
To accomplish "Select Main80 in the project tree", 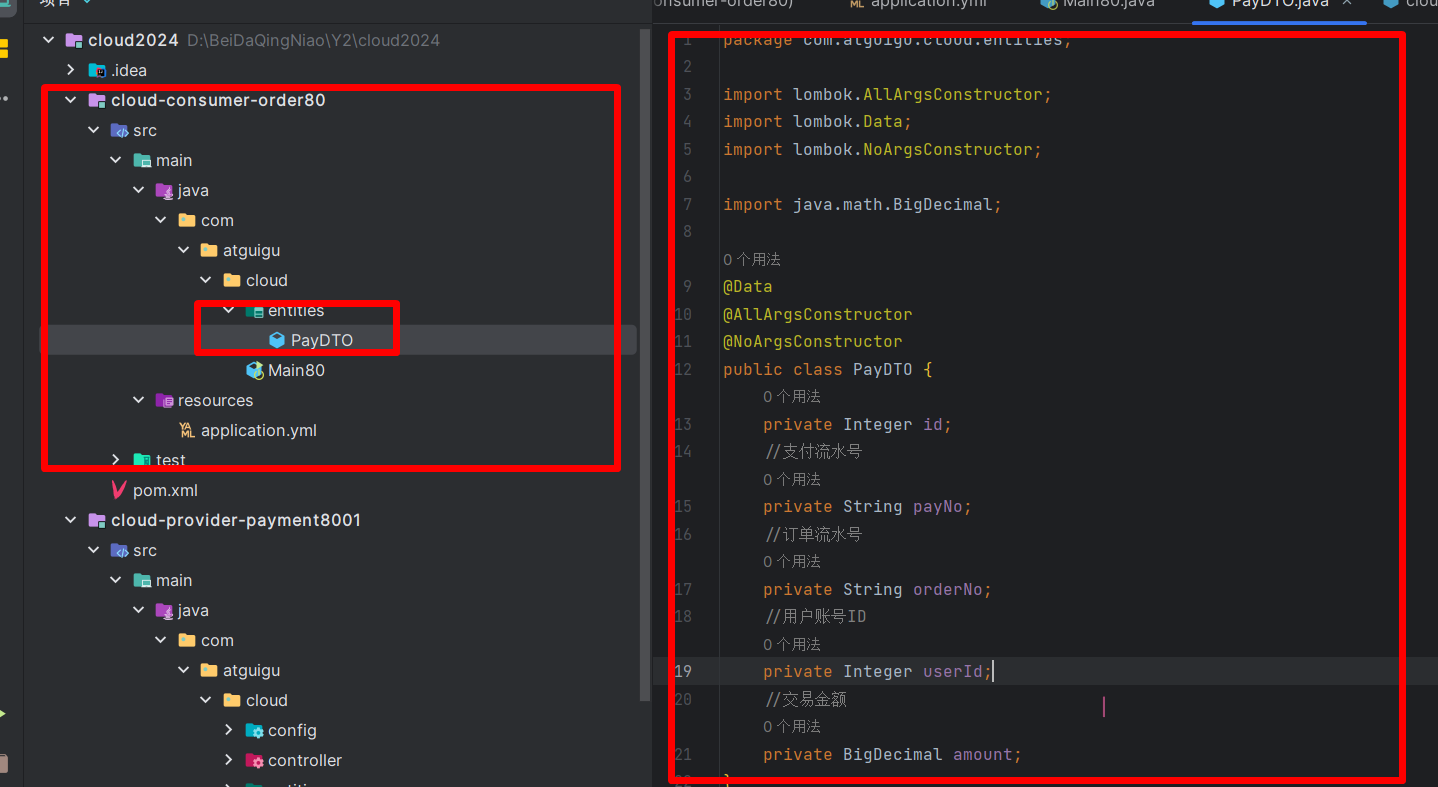I will pyautogui.click(x=296, y=370).
